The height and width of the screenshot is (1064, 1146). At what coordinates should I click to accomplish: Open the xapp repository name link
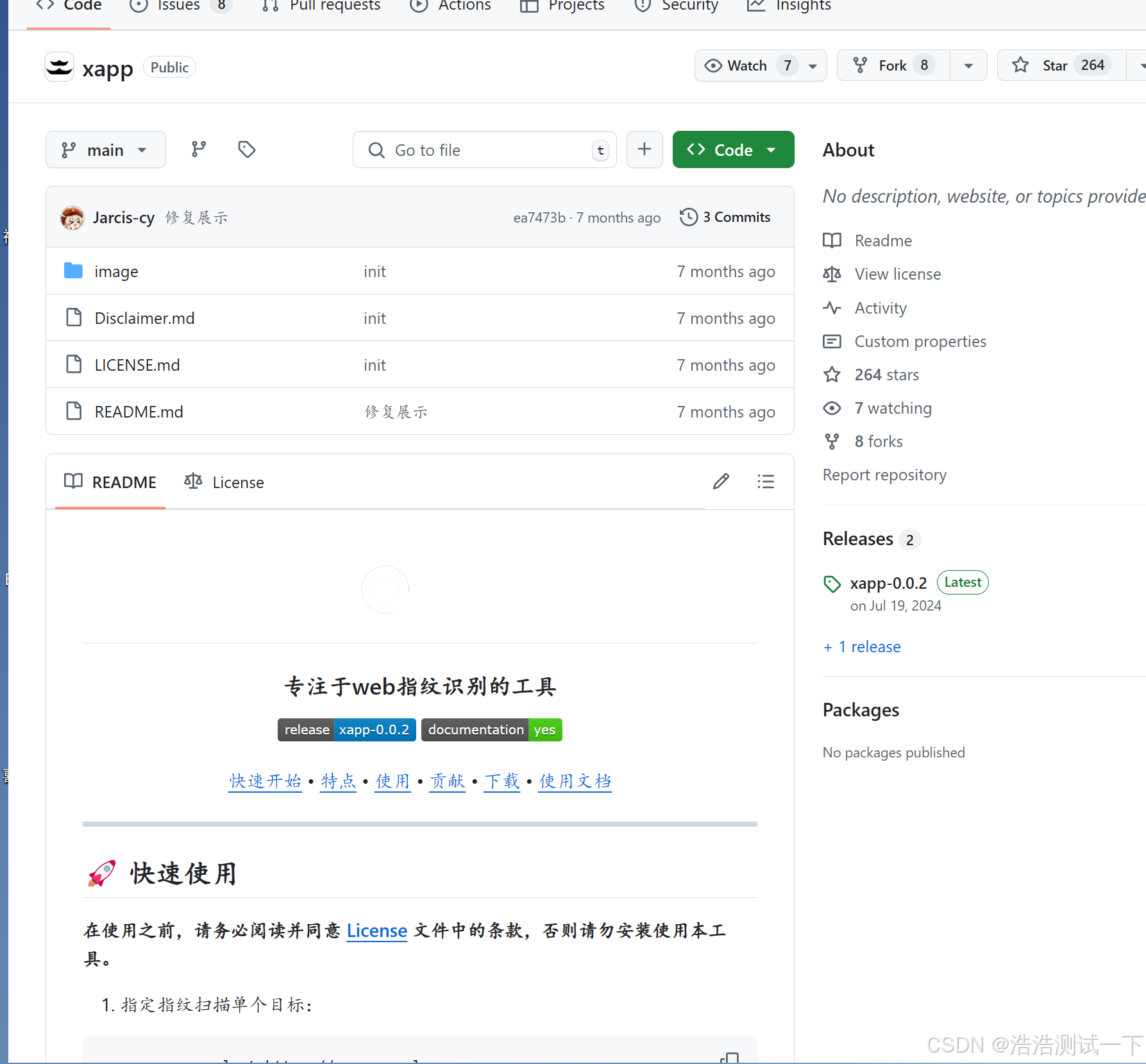tap(108, 68)
